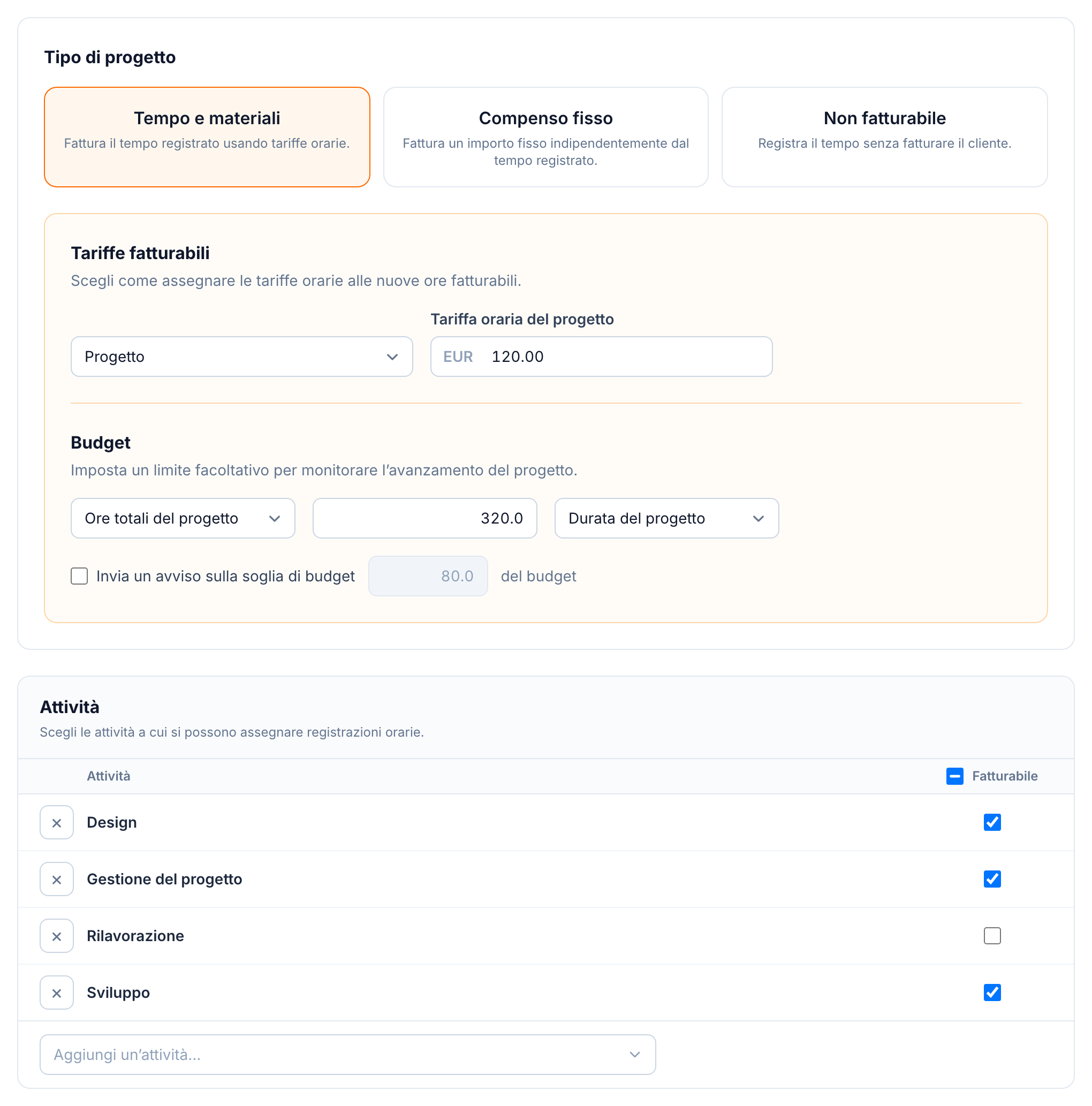Viewport: 1092px width, 1106px height.
Task: Select the Tempo e materiali project type
Action: point(207,137)
